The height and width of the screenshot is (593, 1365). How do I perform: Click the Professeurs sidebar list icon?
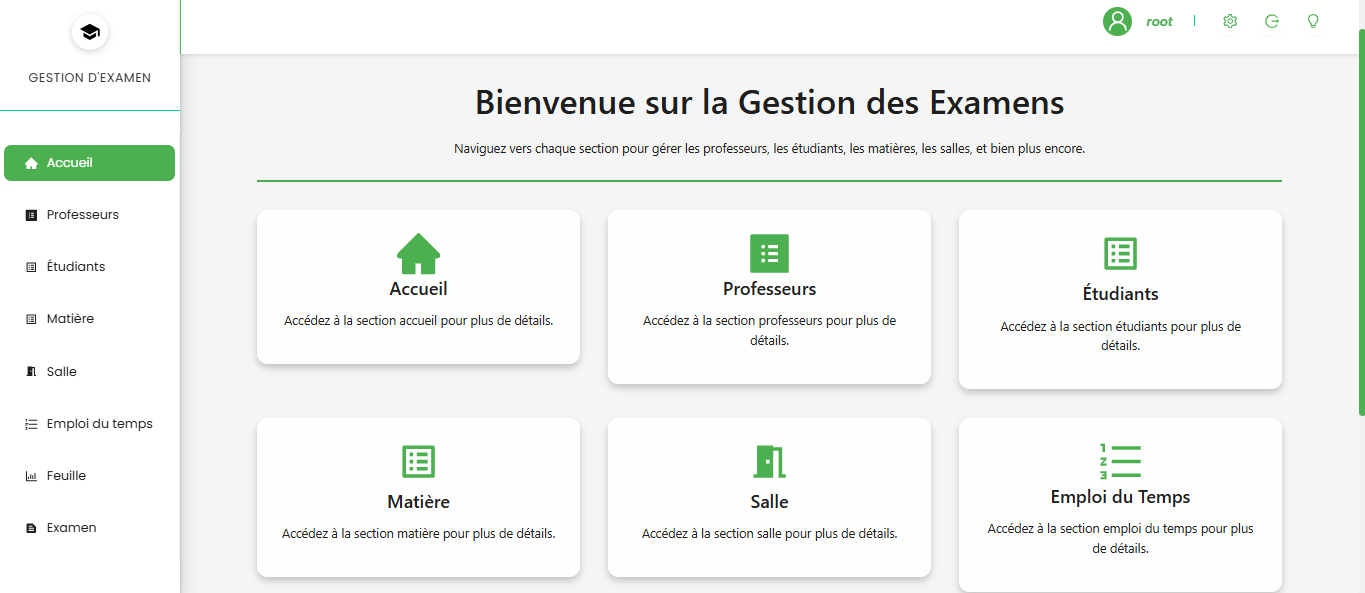(31, 215)
